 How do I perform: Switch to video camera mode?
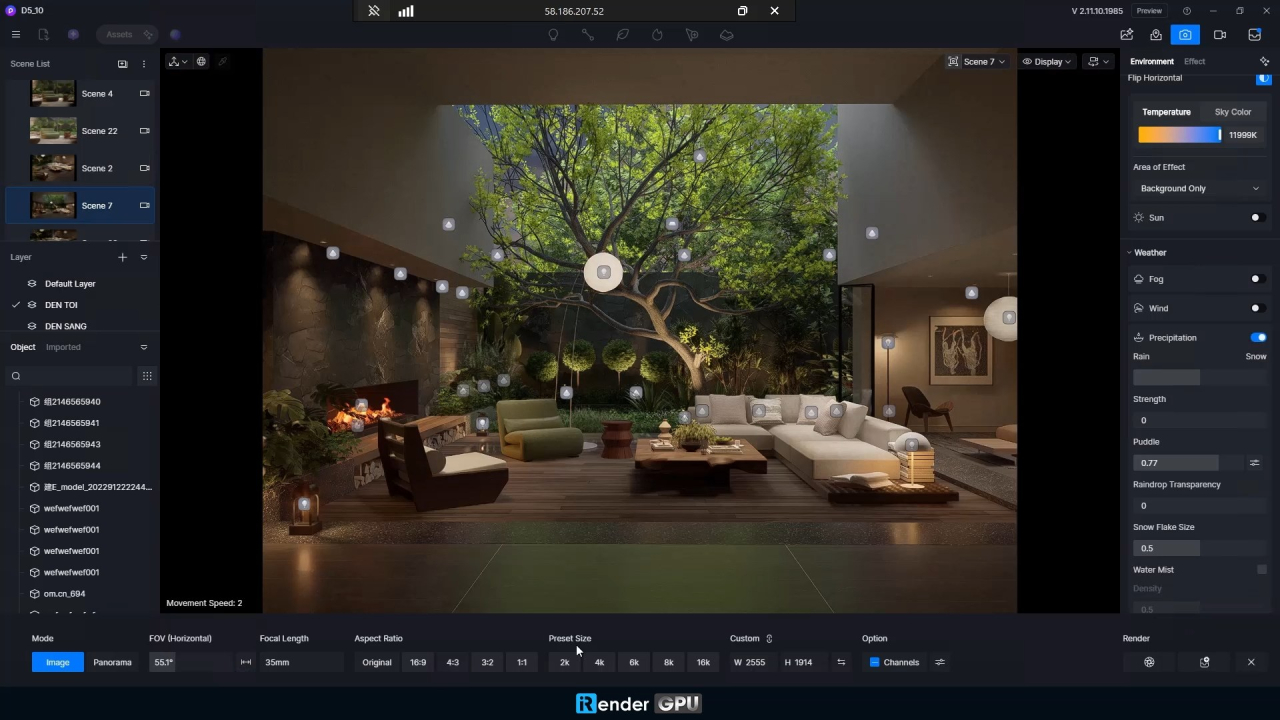tap(1220, 35)
